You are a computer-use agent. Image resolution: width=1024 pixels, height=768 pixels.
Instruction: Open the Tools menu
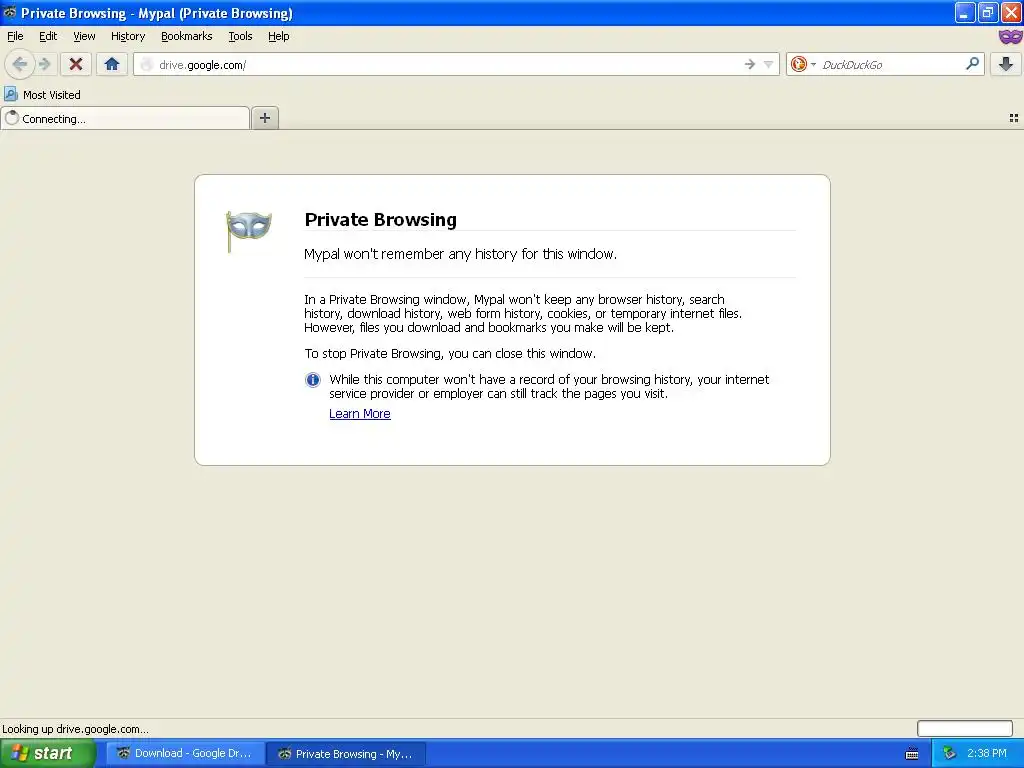click(240, 37)
